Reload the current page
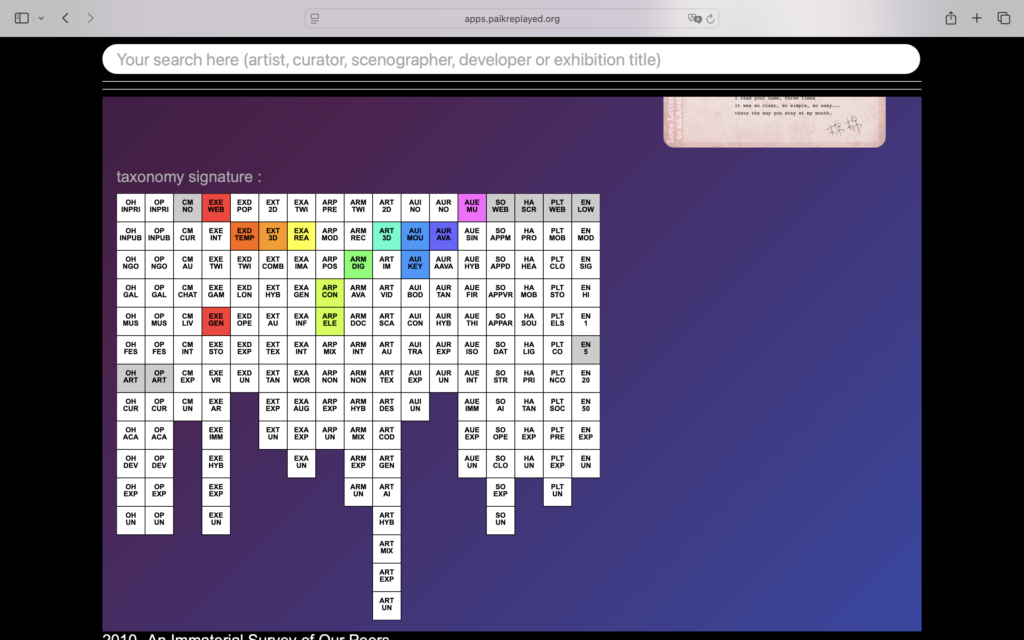This screenshot has width=1024, height=640. tap(711, 18)
